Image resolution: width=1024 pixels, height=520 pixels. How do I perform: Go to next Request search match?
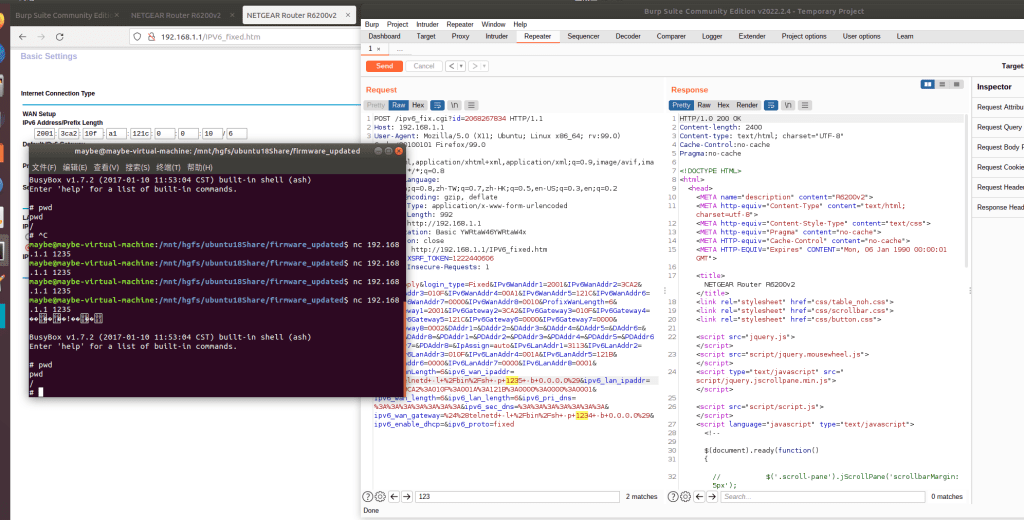(407, 497)
